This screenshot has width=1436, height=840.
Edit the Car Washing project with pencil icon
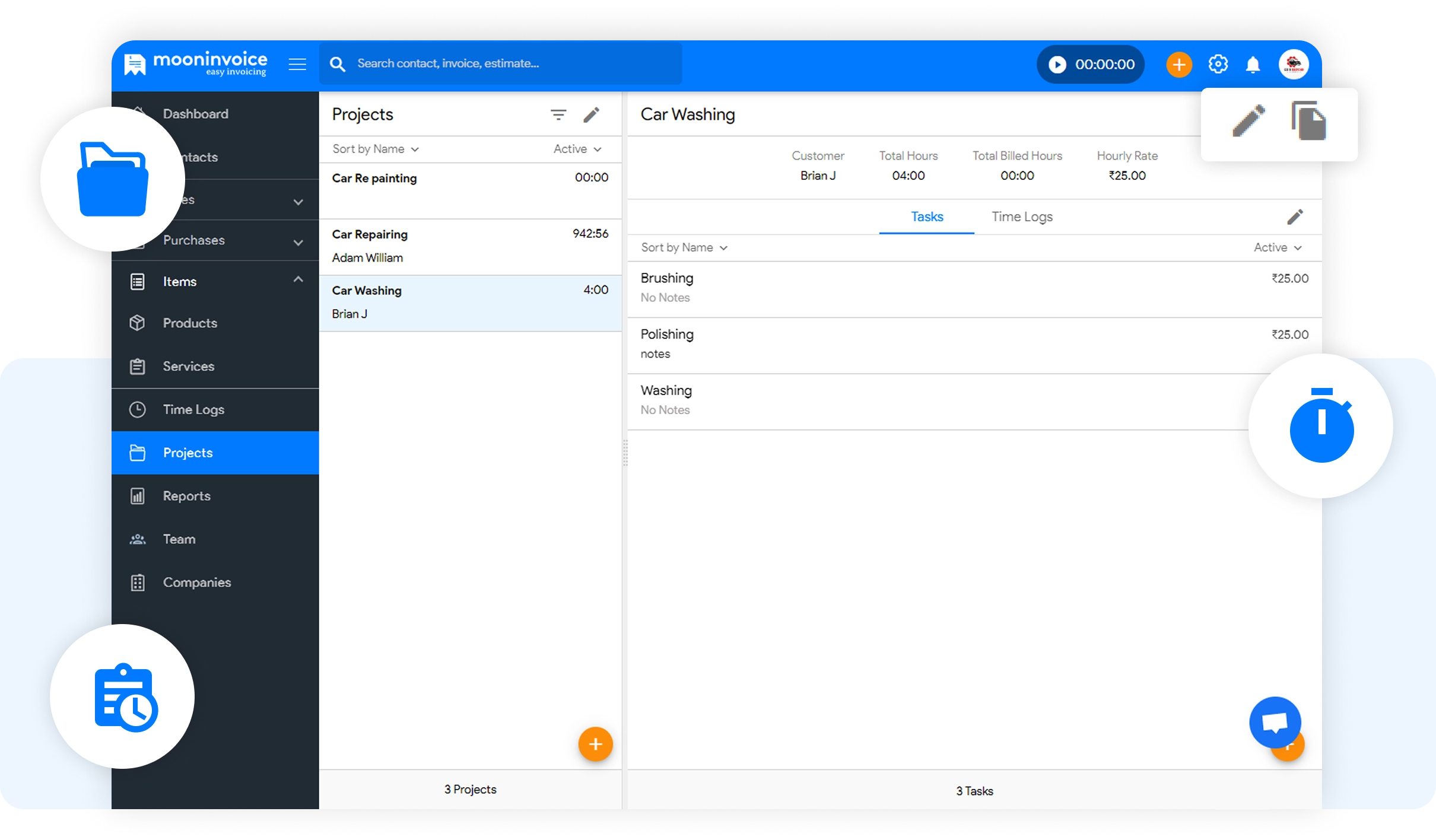coord(1249,122)
